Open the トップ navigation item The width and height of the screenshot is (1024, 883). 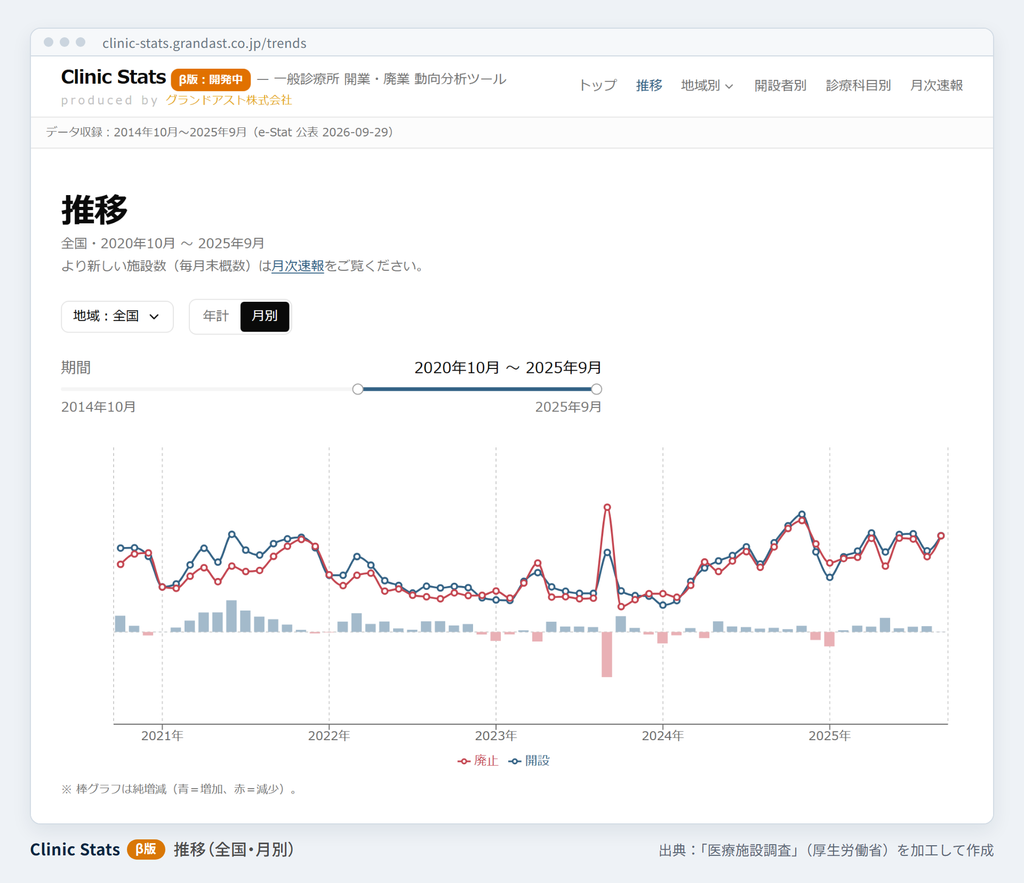point(598,86)
